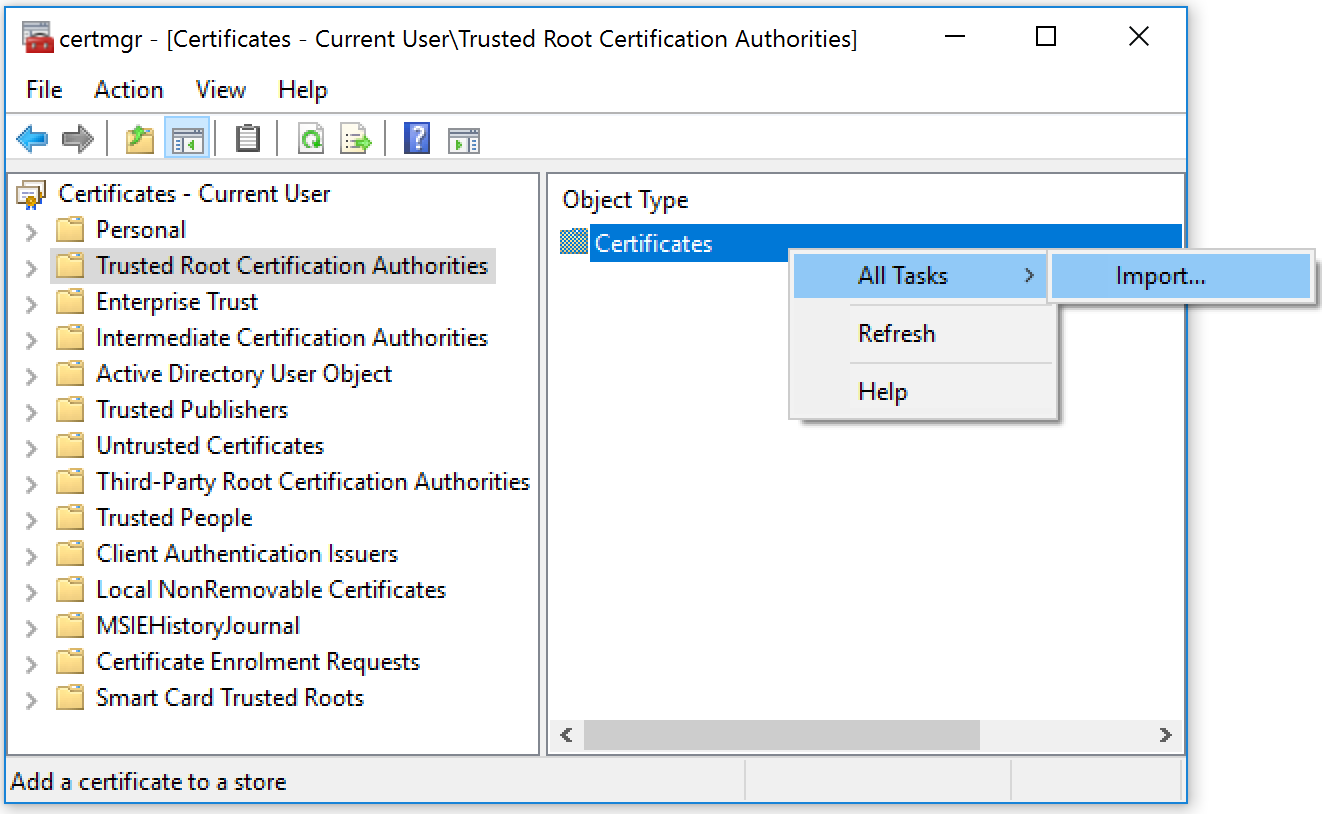Expand the Client Authentication Issuers node
This screenshot has width=1322, height=814.
pos(31,556)
